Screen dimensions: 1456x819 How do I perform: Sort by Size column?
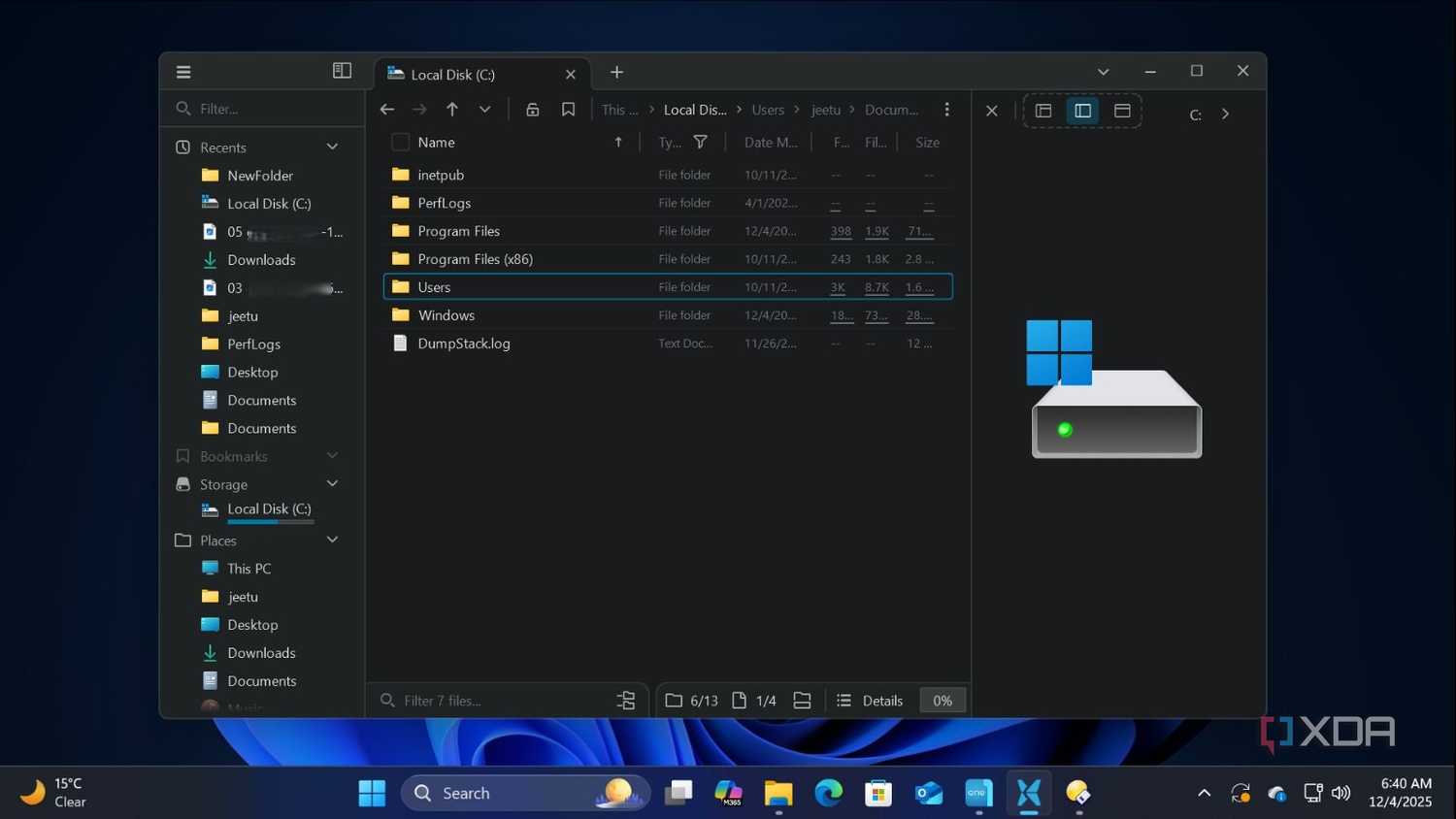click(927, 143)
